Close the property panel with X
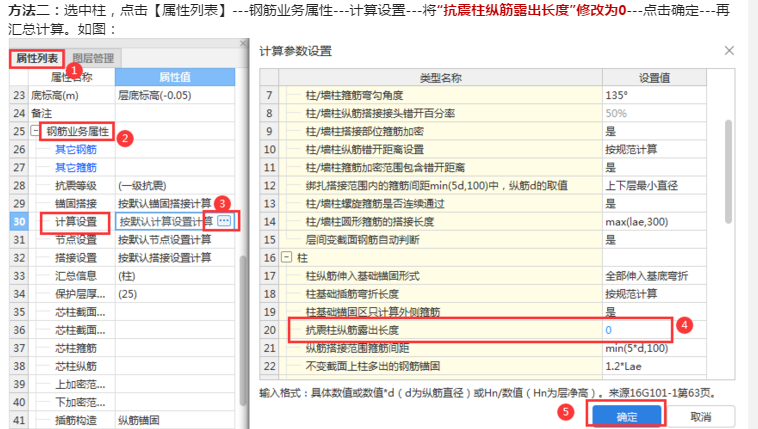 pyautogui.click(x=243, y=44)
